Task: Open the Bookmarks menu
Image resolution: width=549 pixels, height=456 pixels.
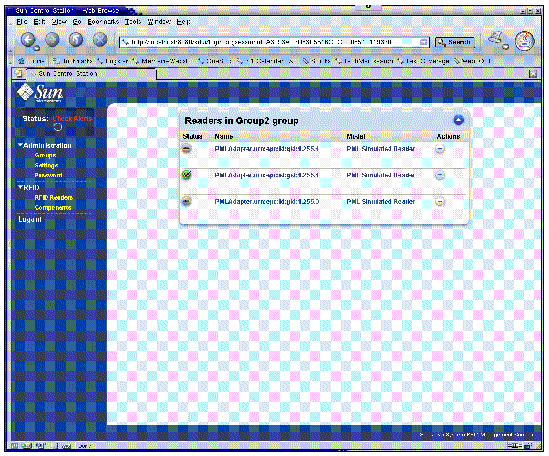Action: [x=103, y=22]
